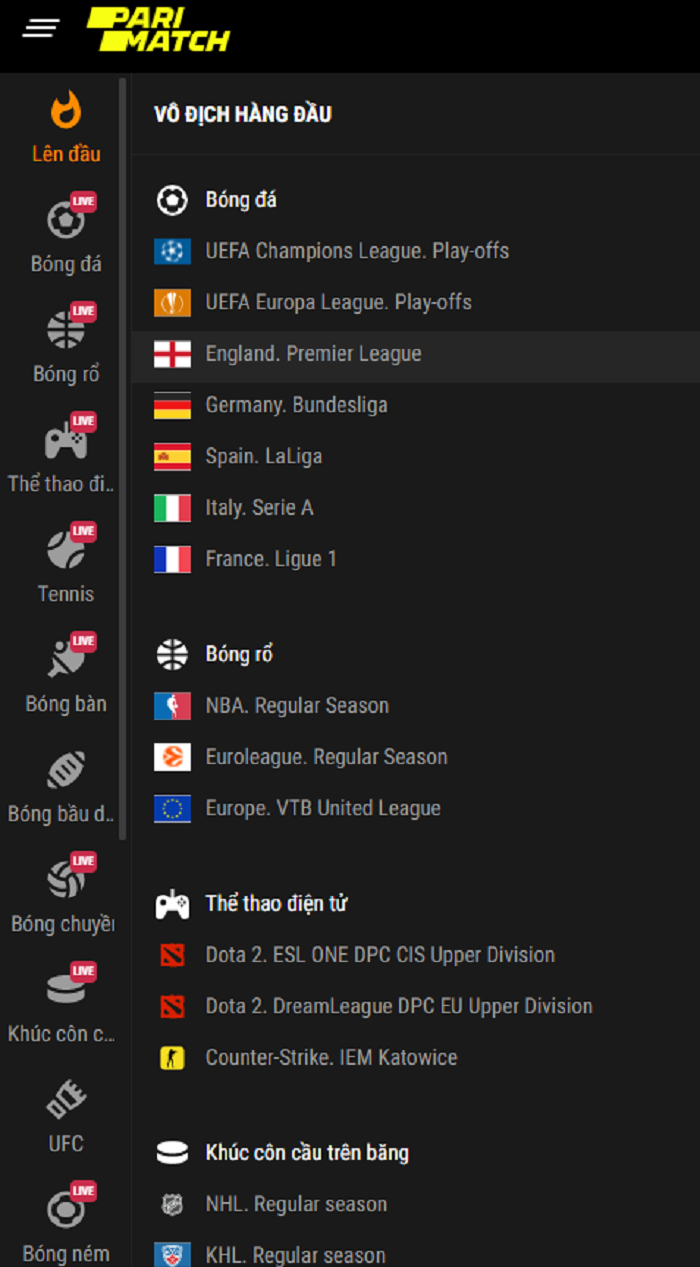Image resolution: width=700 pixels, height=1267 pixels.
Task: Open UEFA Champions League Play-offs
Action: coord(357,251)
